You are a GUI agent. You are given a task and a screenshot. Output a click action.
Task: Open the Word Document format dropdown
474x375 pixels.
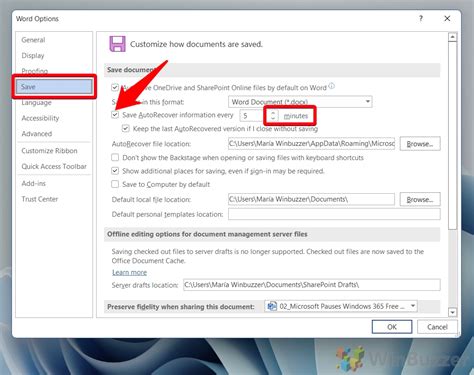pyautogui.click(x=300, y=102)
